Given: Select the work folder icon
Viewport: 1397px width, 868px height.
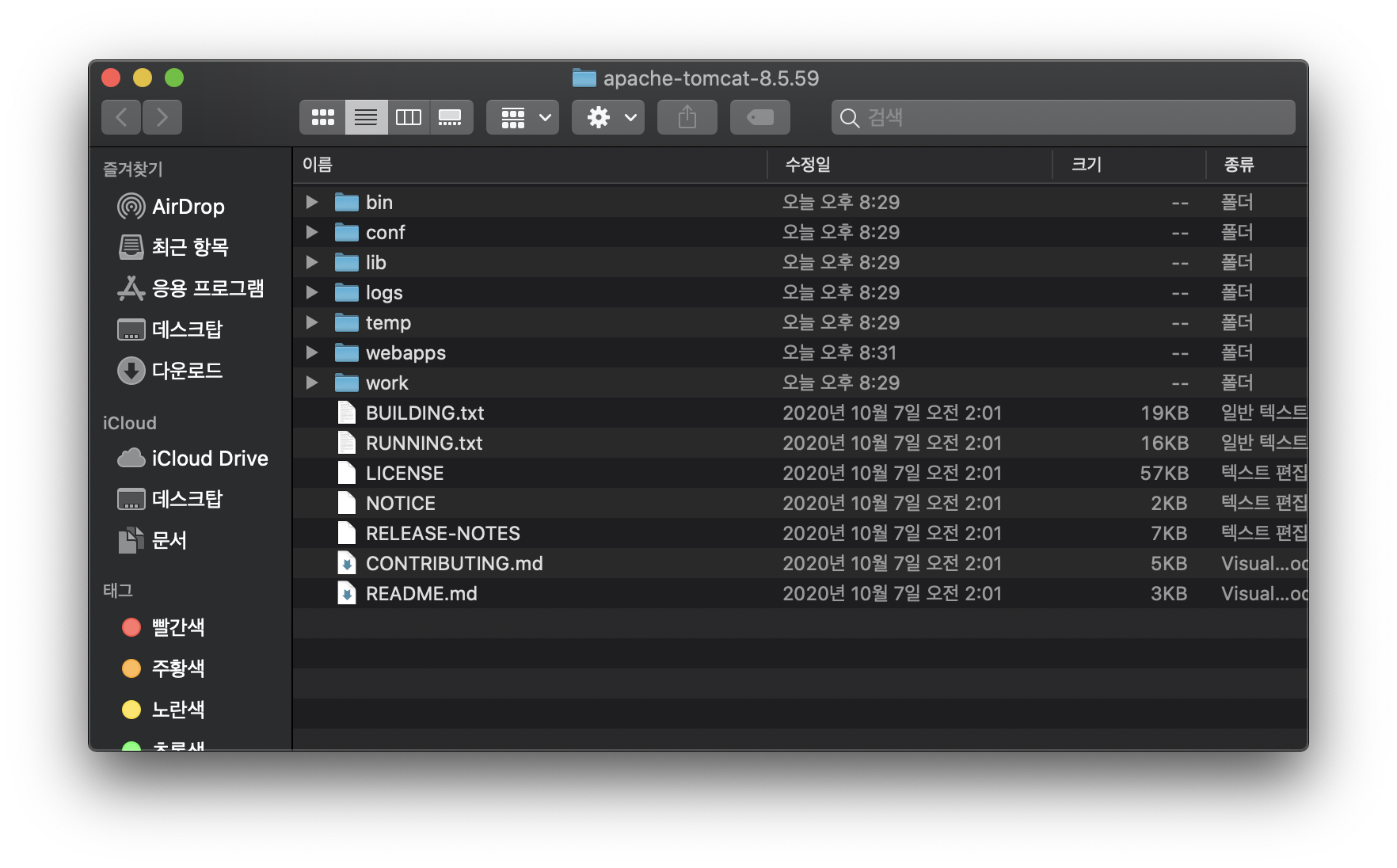Looking at the screenshot, I should 347,383.
